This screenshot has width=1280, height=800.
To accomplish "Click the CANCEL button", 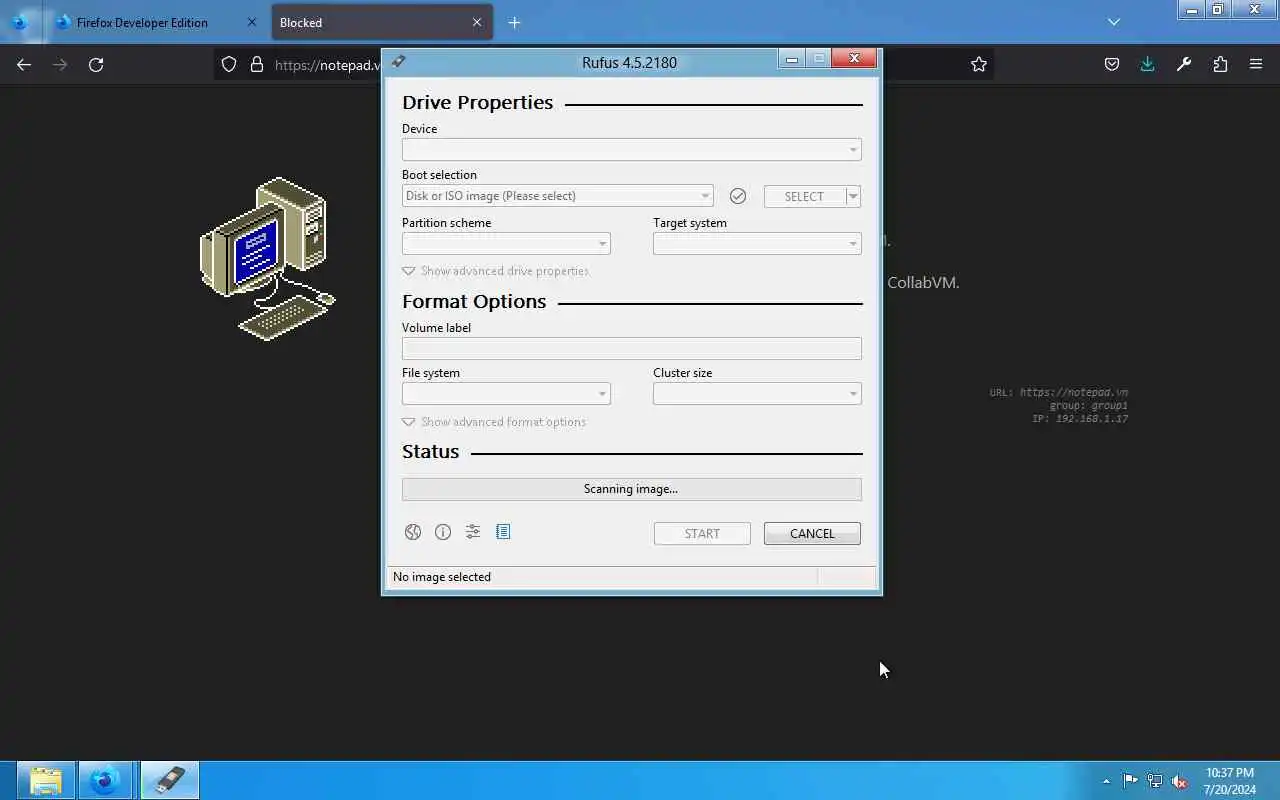I will pos(812,533).
